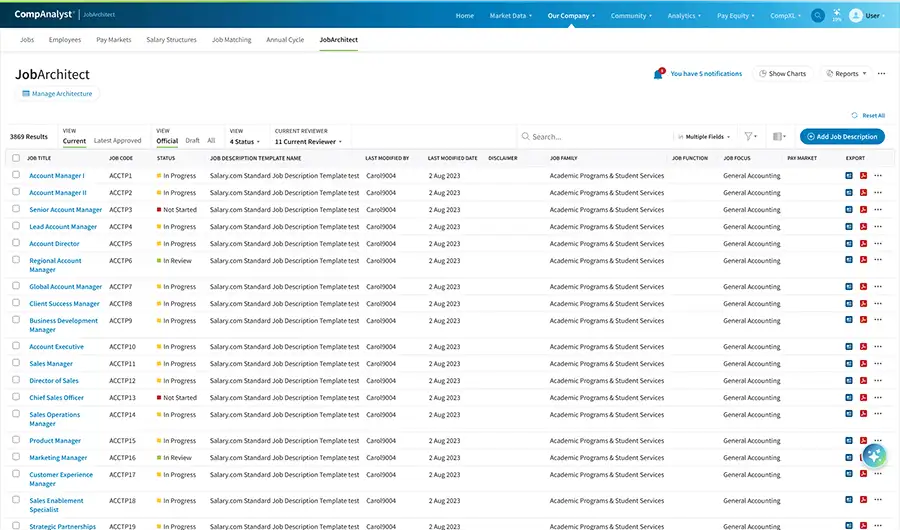
Task: Click the sparkle progress icon in header
Action: [837, 15]
